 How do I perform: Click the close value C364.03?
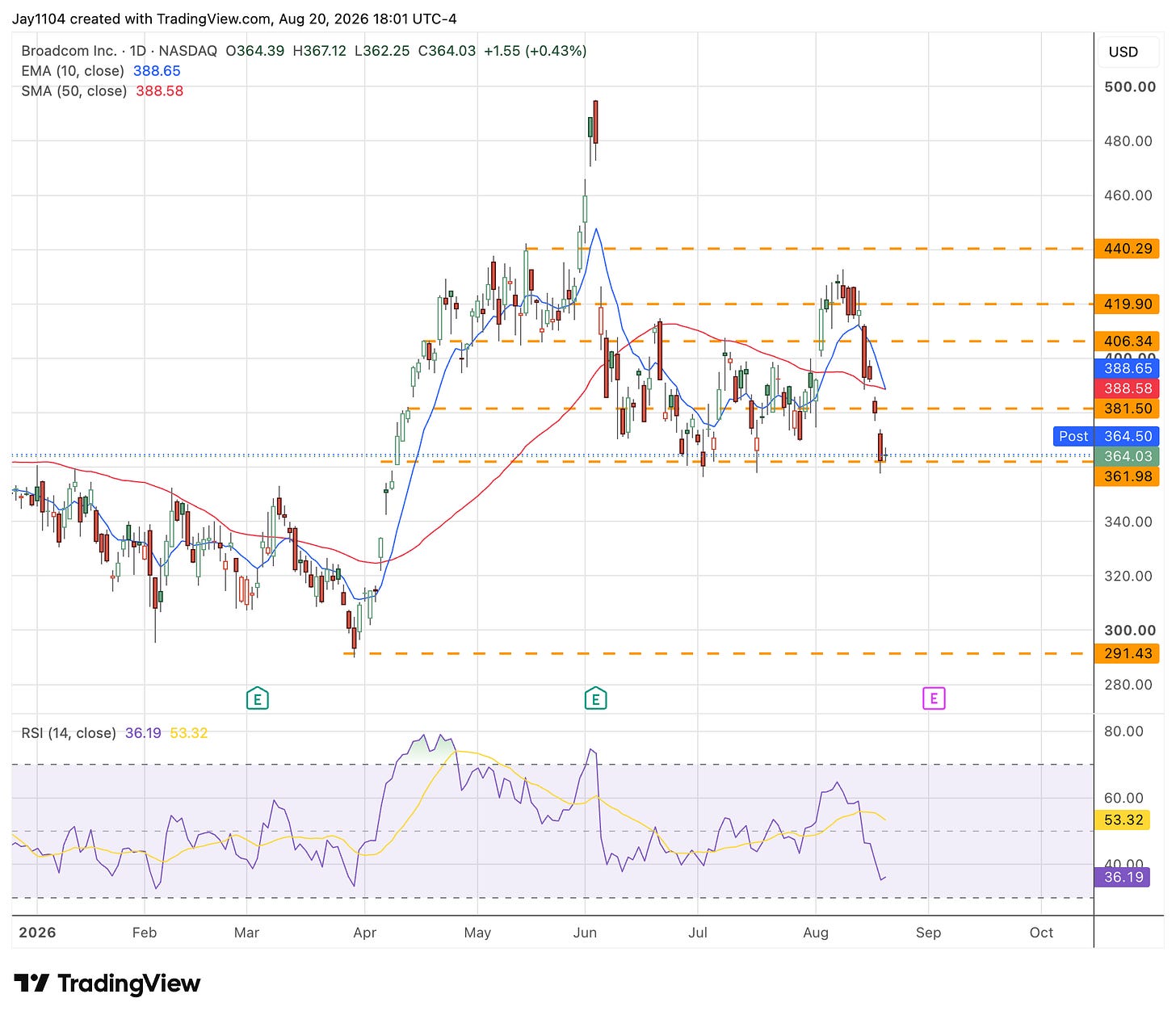click(x=447, y=51)
